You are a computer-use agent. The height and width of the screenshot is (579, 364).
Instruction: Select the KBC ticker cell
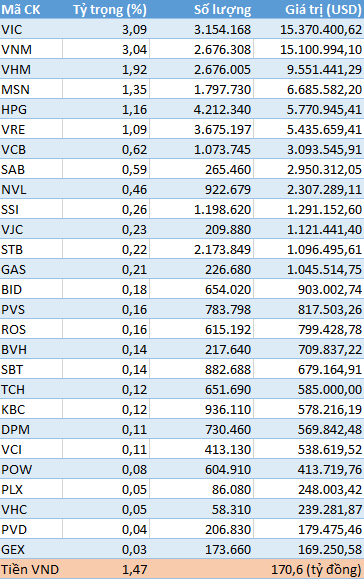[x=31, y=409]
